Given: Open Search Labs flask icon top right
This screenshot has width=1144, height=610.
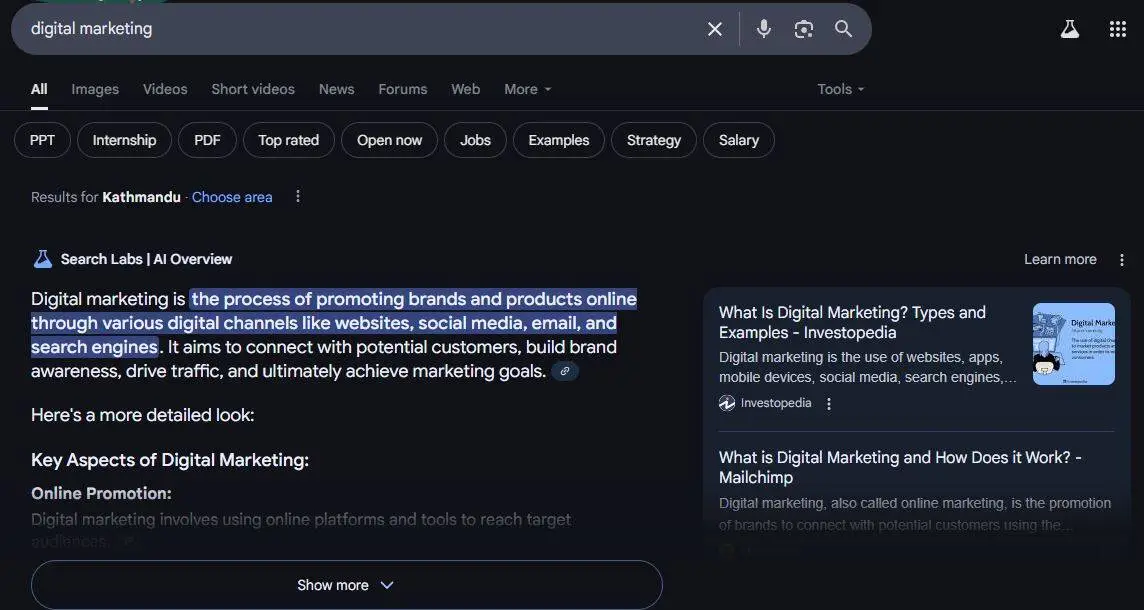Looking at the screenshot, I should 1070,29.
